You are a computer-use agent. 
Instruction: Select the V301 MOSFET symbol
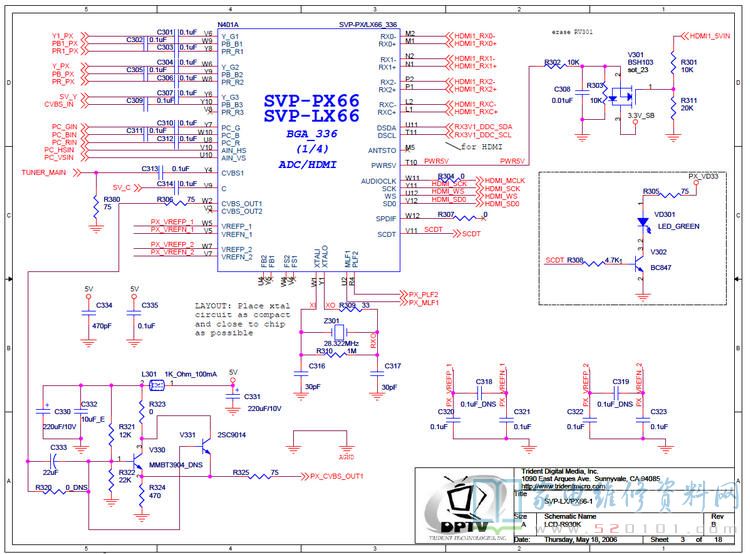pos(621,96)
